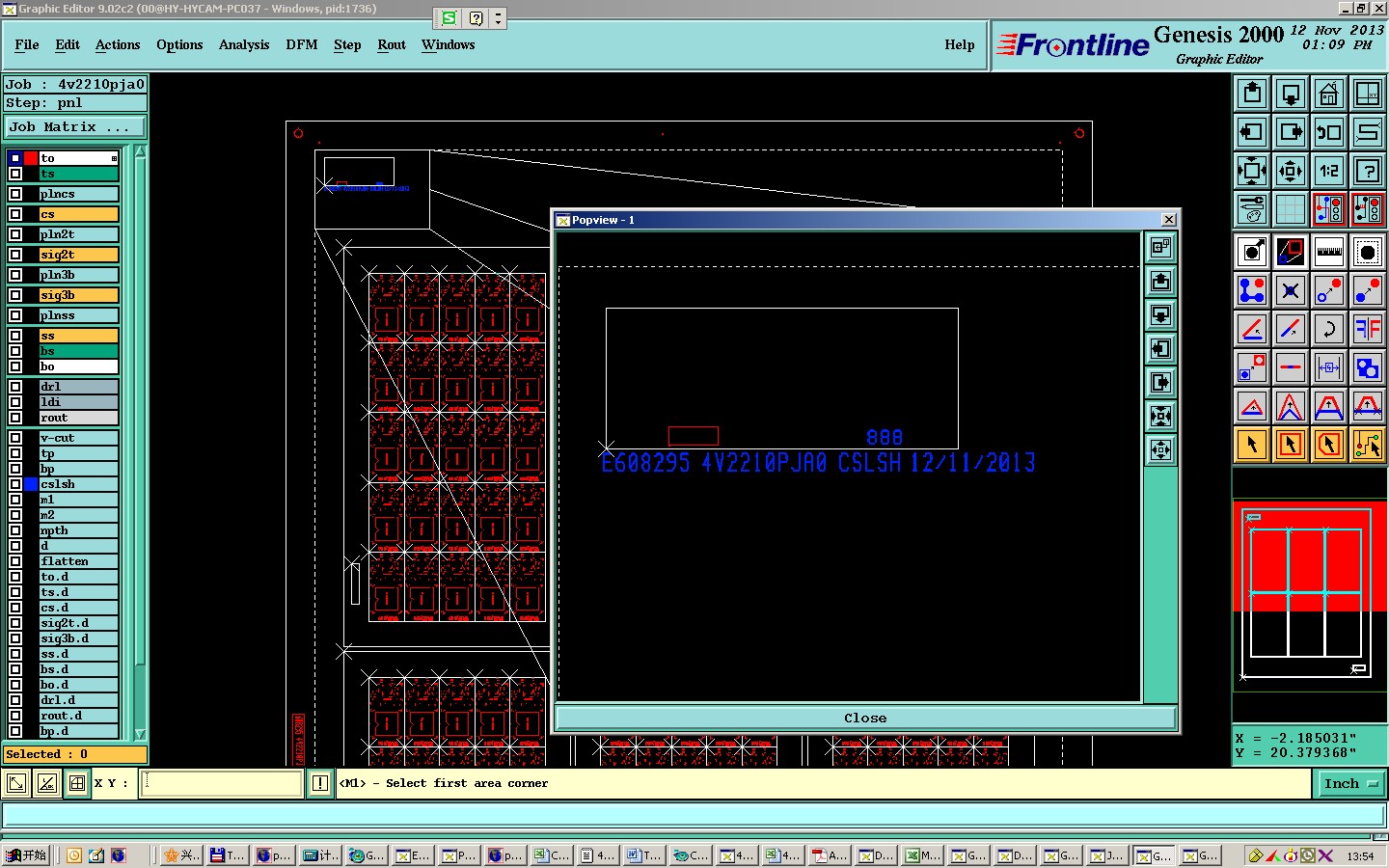Select the ruler measurement tool
The height and width of the screenshot is (868, 1389).
pyautogui.click(x=1329, y=252)
